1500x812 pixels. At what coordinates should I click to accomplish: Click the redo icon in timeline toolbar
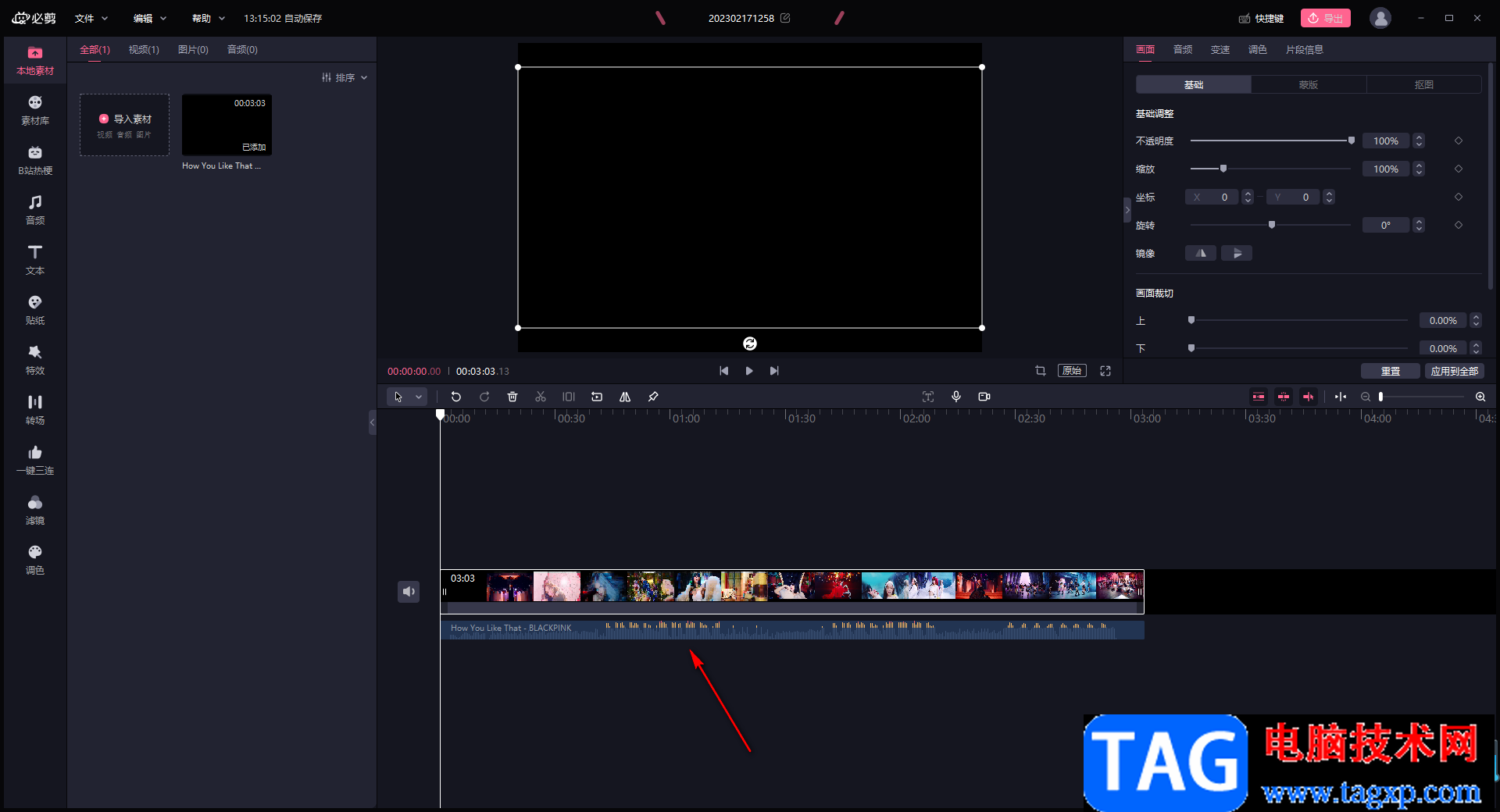click(x=484, y=397)
